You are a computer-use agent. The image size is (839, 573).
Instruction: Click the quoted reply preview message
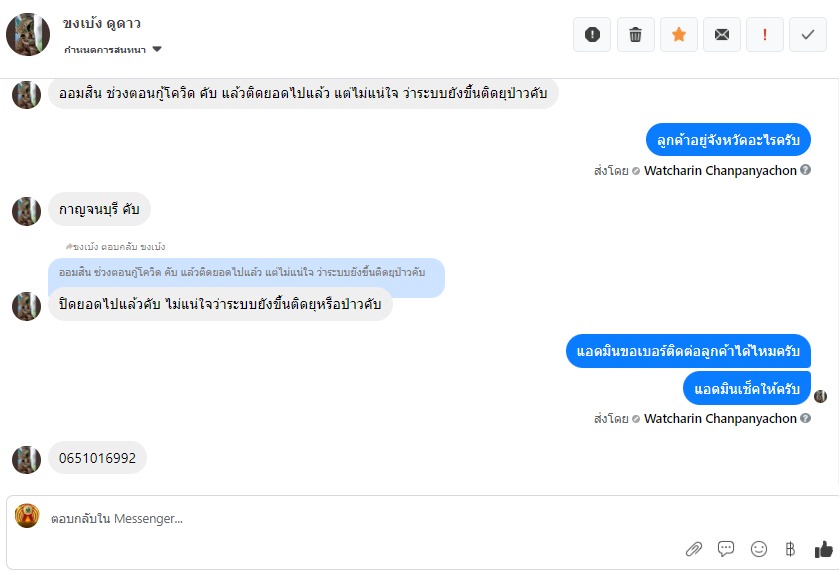[245, 272]
